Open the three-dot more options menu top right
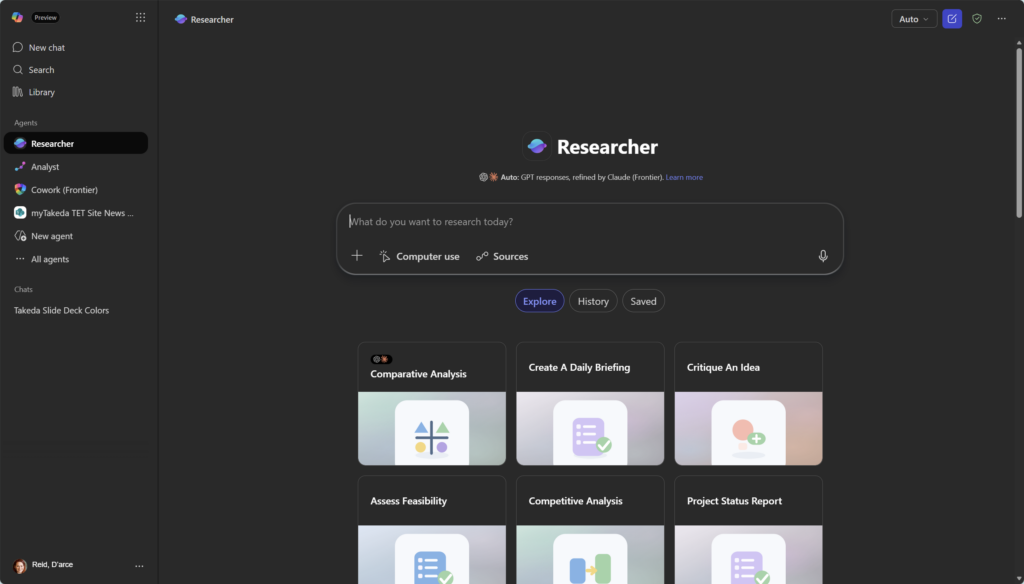Viewport: 1024px width, 584px height. (1001, 19)
